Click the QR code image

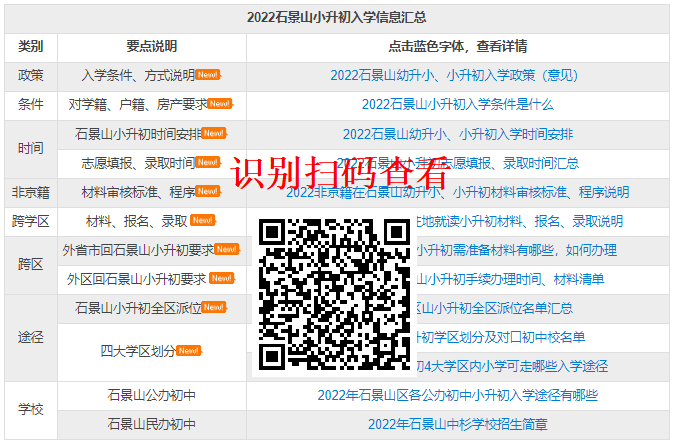(334, 295)
